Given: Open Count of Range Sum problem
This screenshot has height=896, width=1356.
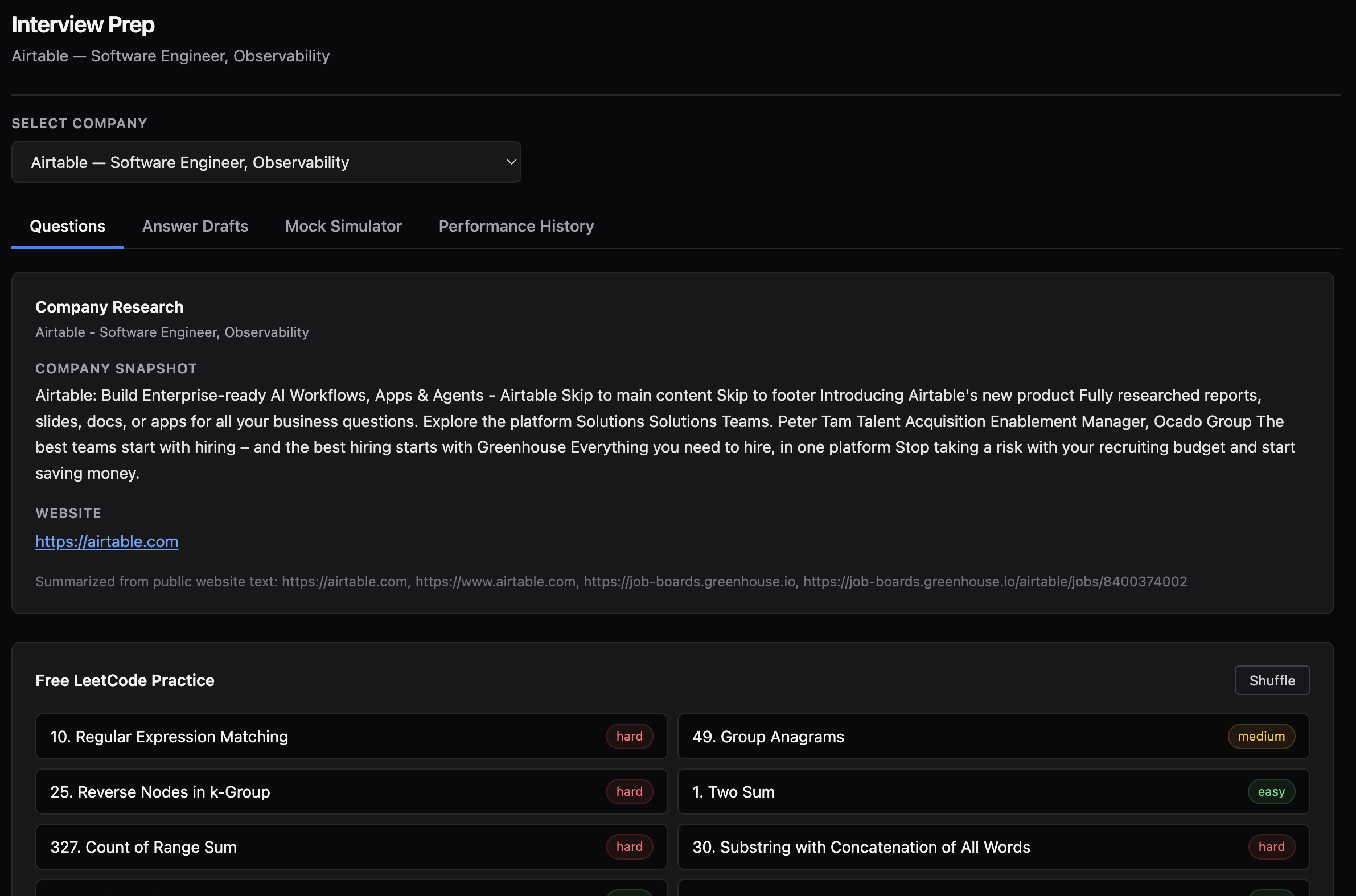Looking at the screenshot, I should click(143, 847).
